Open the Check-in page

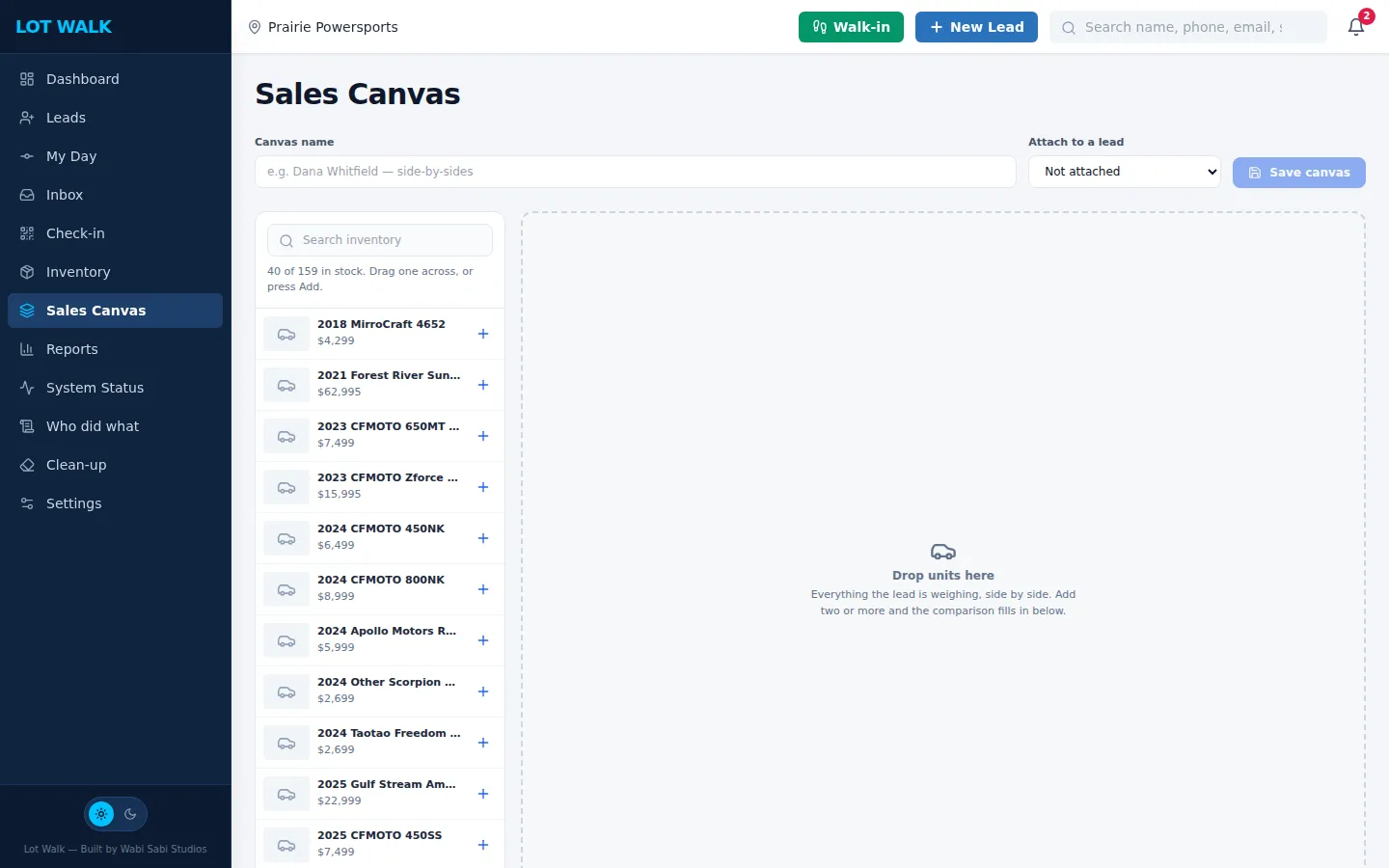click(x=115, y=233)
